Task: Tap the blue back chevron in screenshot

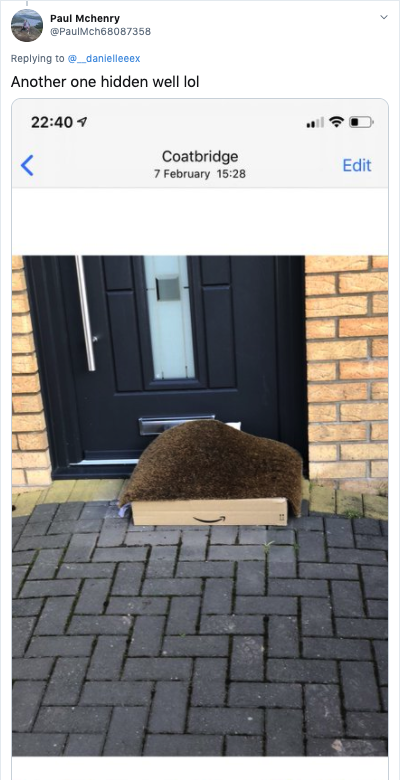Action: [27, 165]
